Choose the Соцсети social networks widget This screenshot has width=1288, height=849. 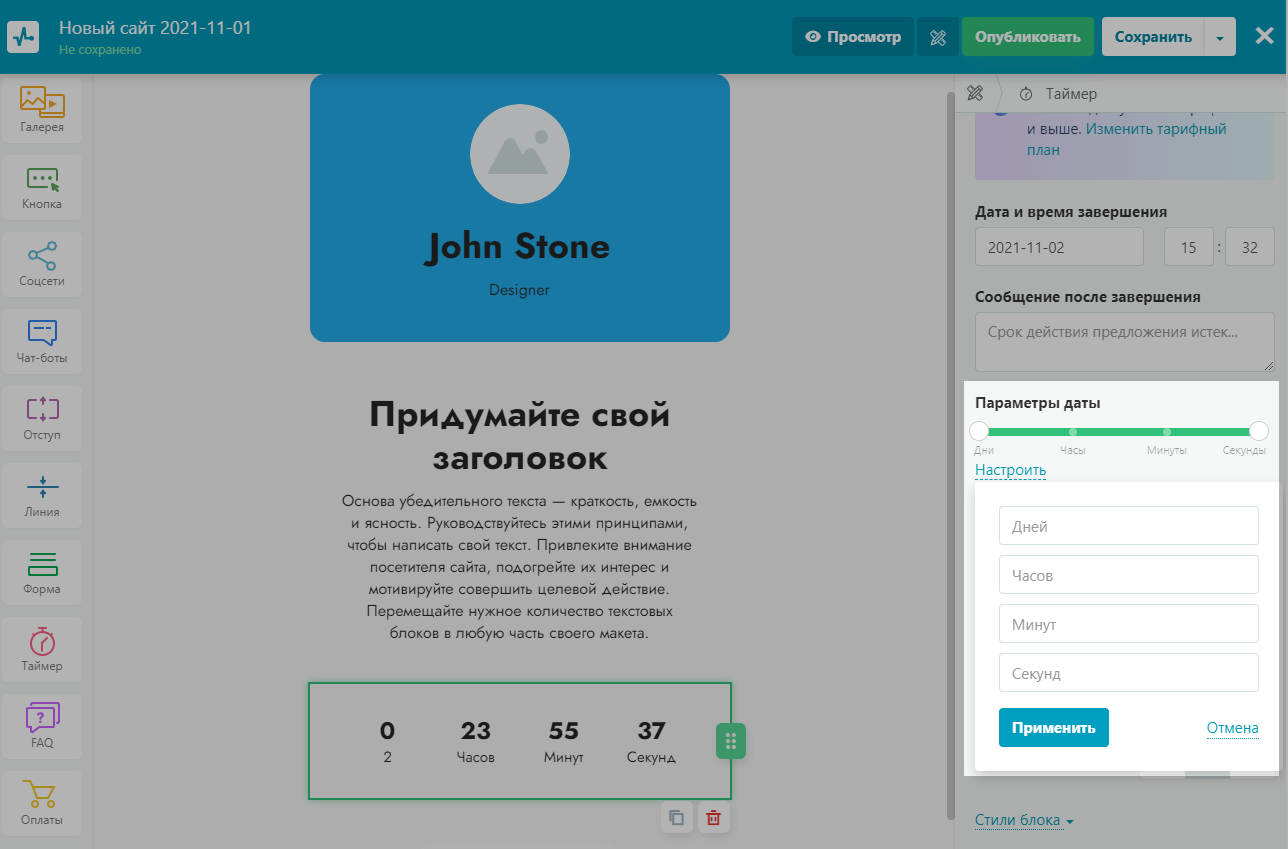click(x=42, y=263)
